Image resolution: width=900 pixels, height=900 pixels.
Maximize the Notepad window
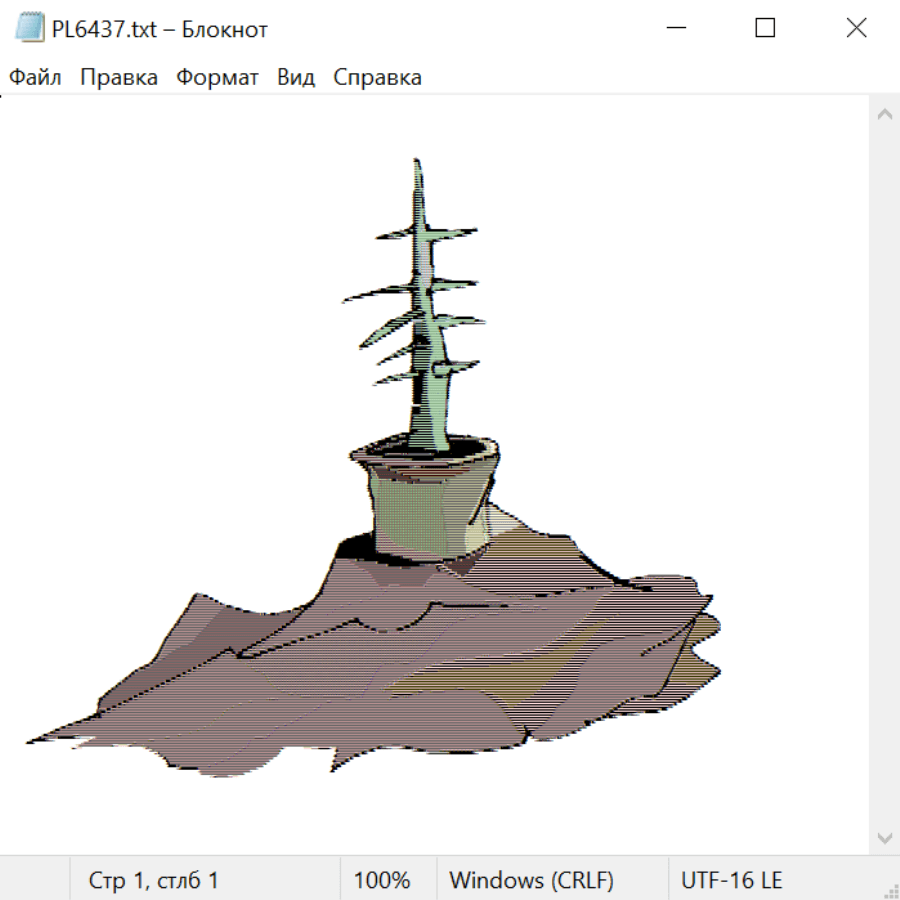(765, 29)
